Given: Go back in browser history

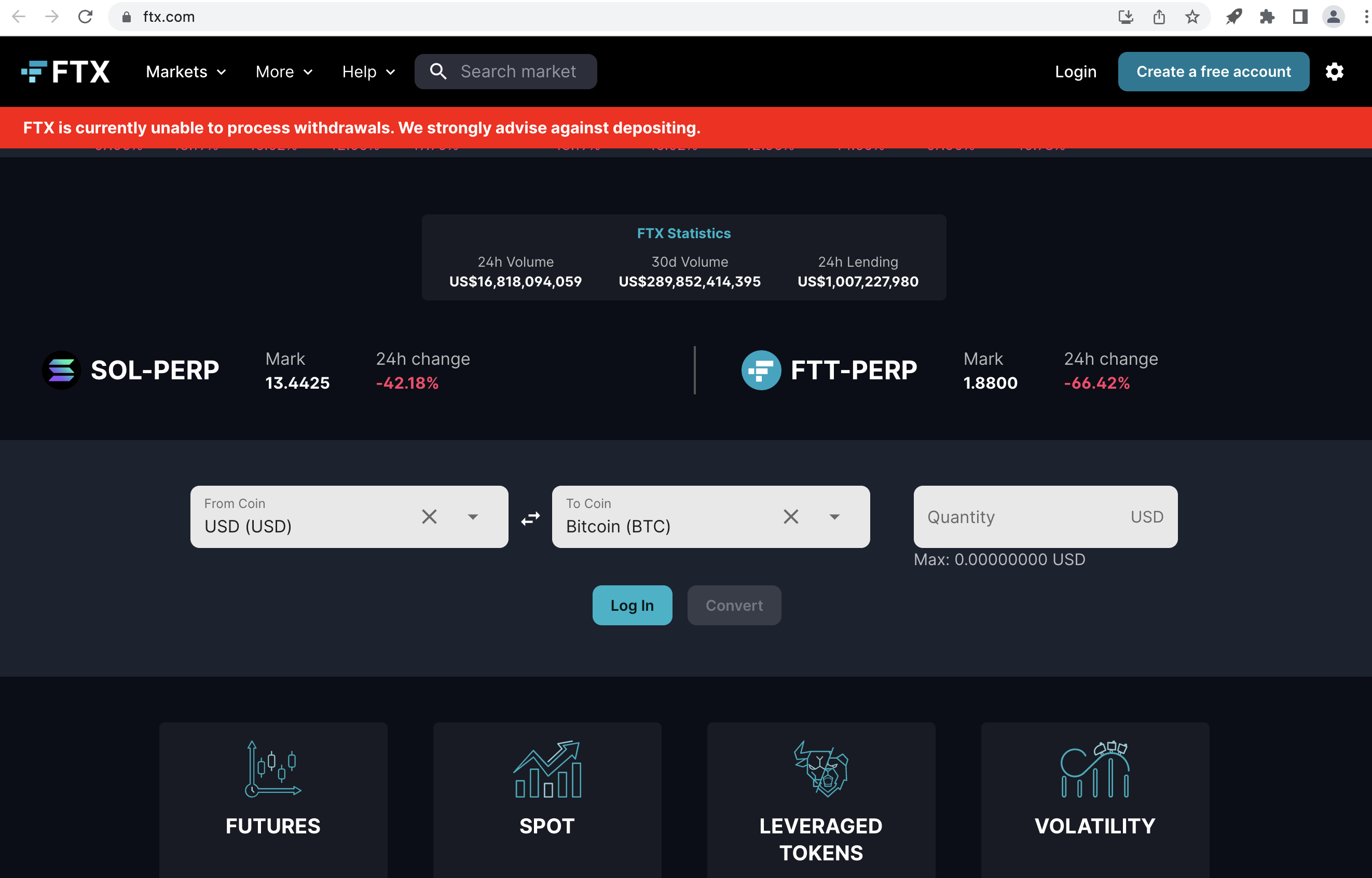Looking at the screenshot, I should coord(19,17).
